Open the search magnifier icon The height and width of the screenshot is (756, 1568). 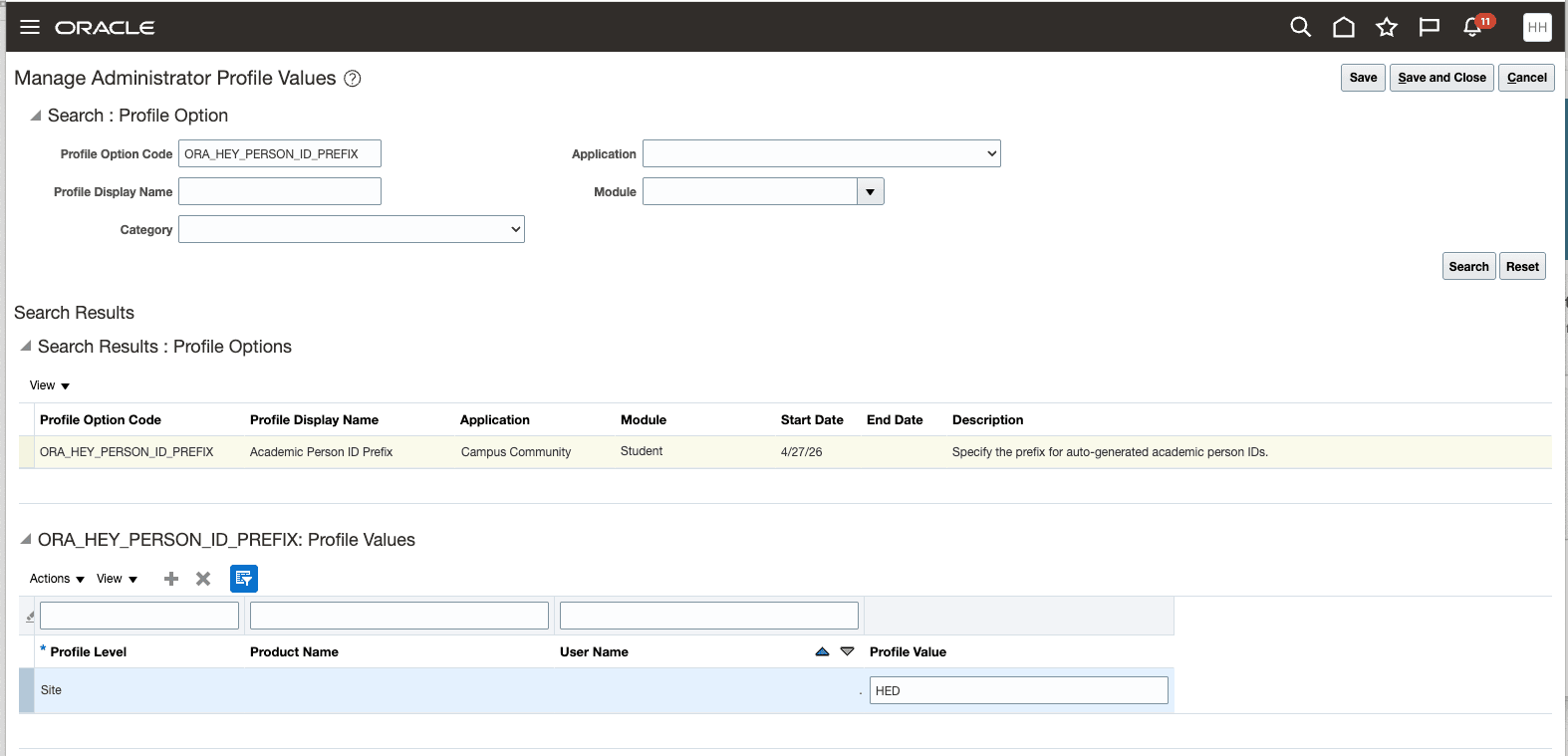click(1300, 27)
